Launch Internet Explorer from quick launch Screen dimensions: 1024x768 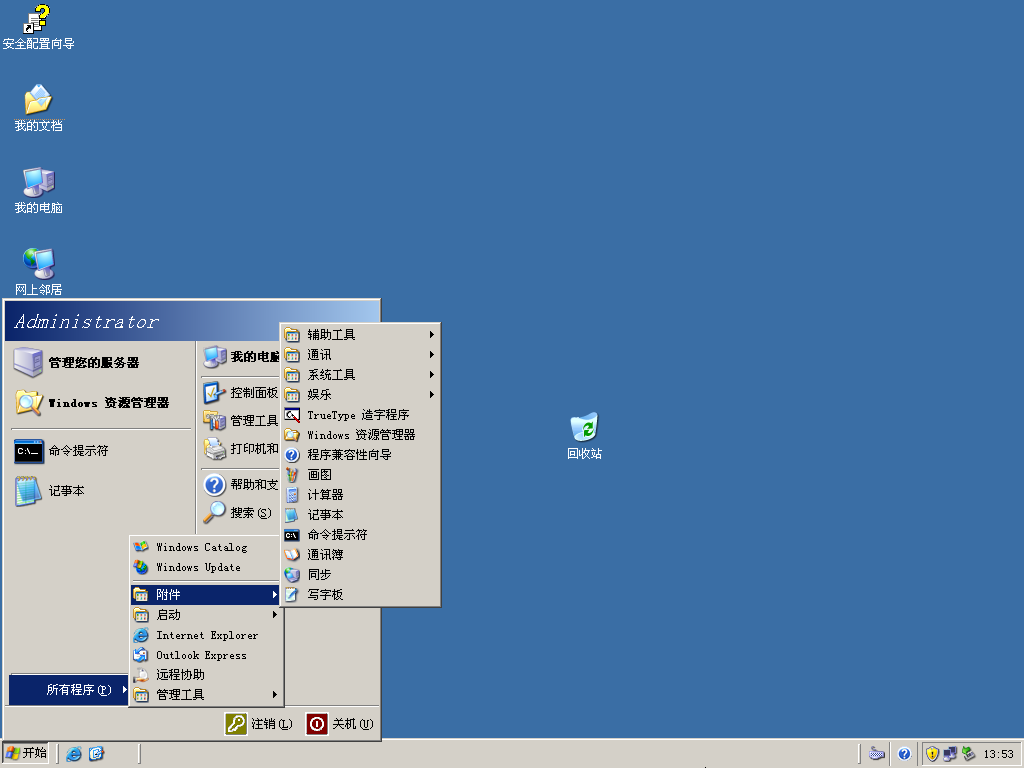74,754
